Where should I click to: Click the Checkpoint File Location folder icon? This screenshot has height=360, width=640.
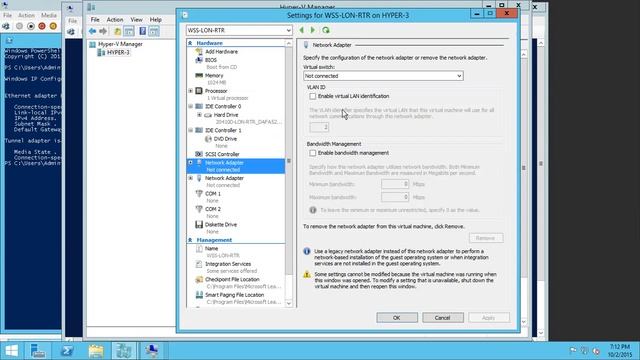199,280
